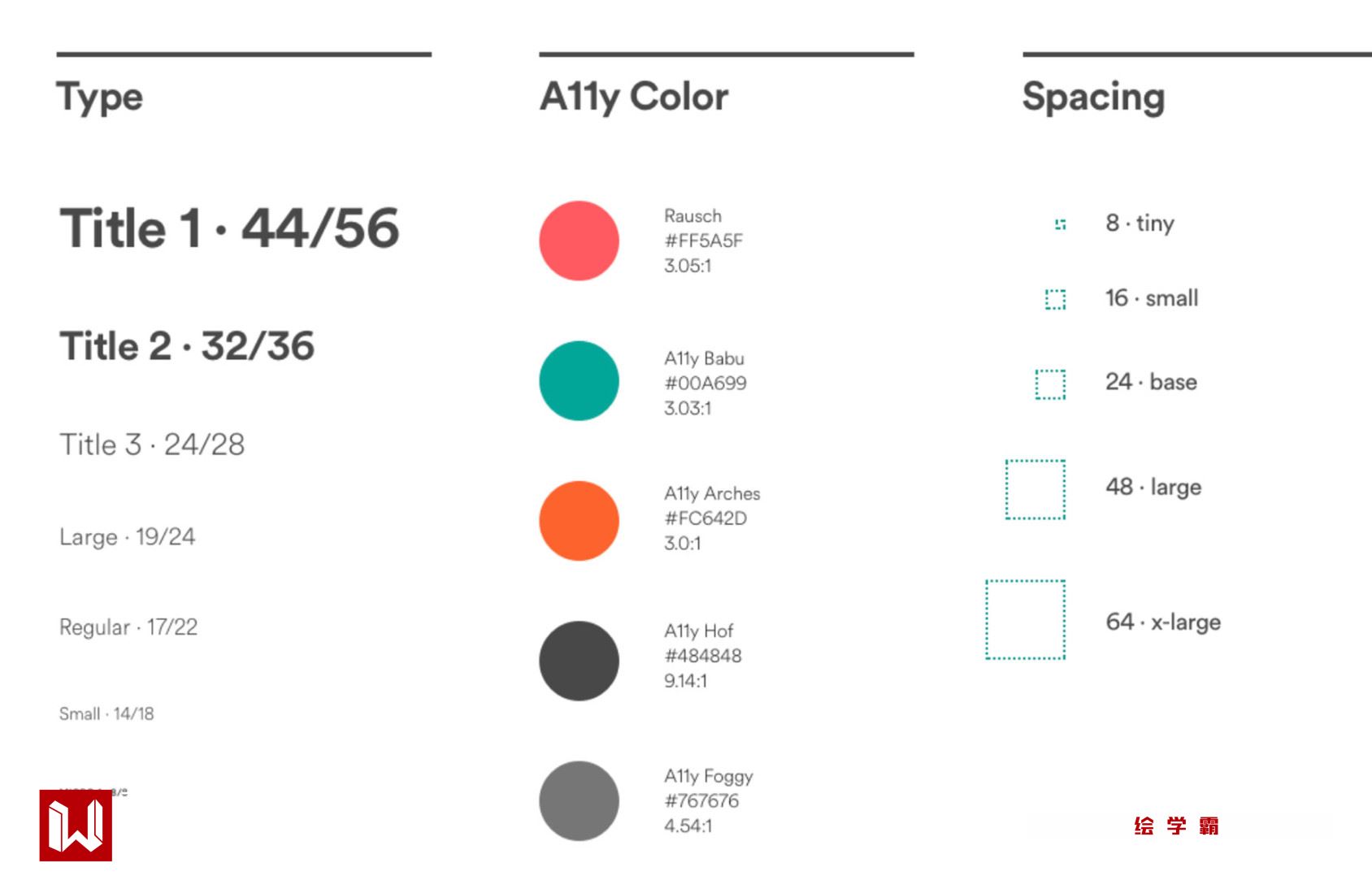Select the A11y Hof dark gray circle
The width and height of the screenshot is (1372, 889).
(579, 661)
